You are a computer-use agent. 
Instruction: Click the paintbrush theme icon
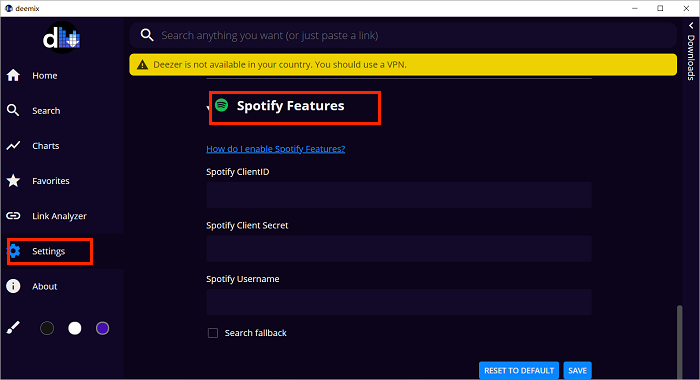pos(13,328)
